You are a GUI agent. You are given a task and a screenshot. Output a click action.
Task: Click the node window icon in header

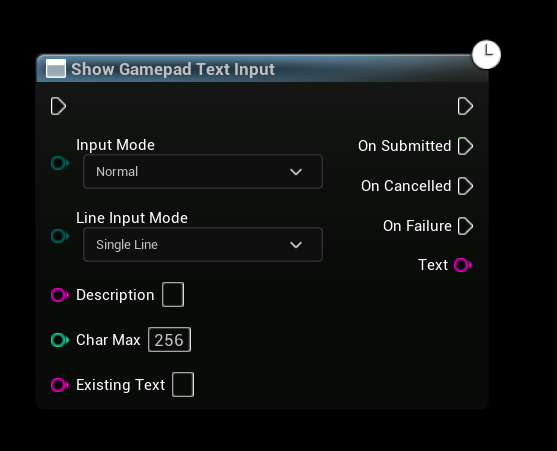click(x=56, y=69)
